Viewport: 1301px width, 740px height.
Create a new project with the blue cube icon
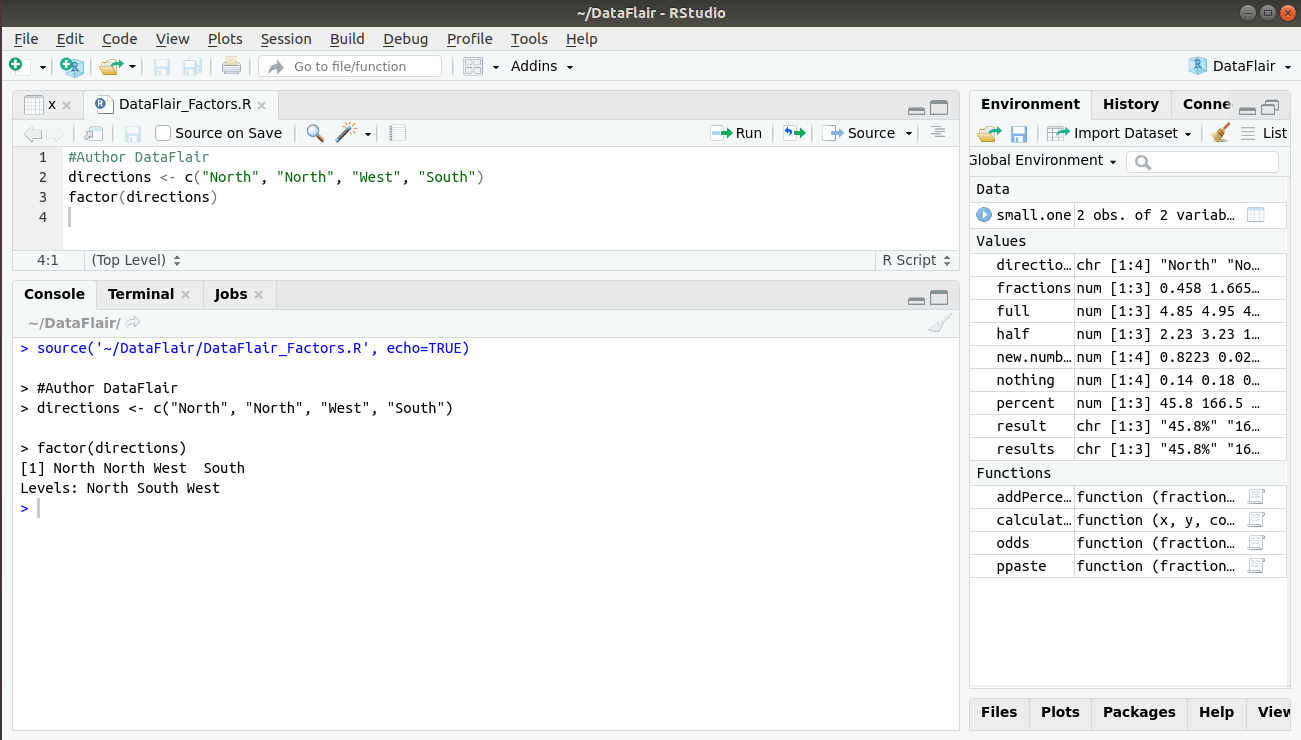(69, 66)
